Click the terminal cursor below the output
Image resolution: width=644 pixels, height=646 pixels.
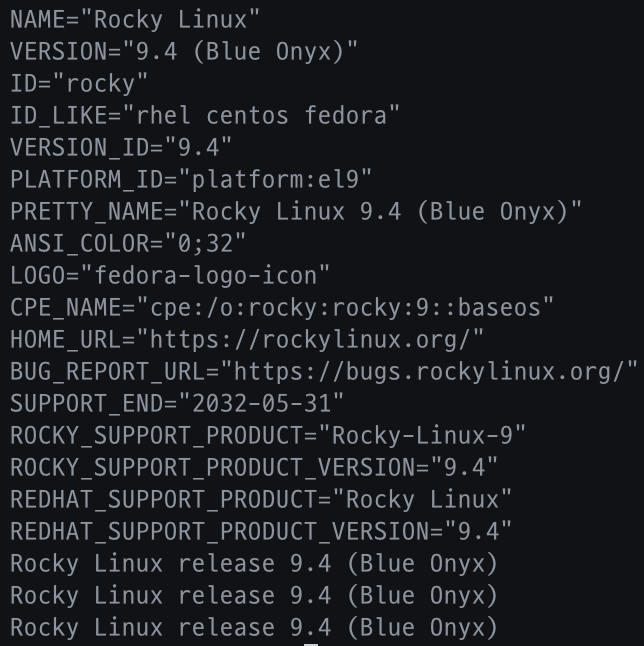311,643
